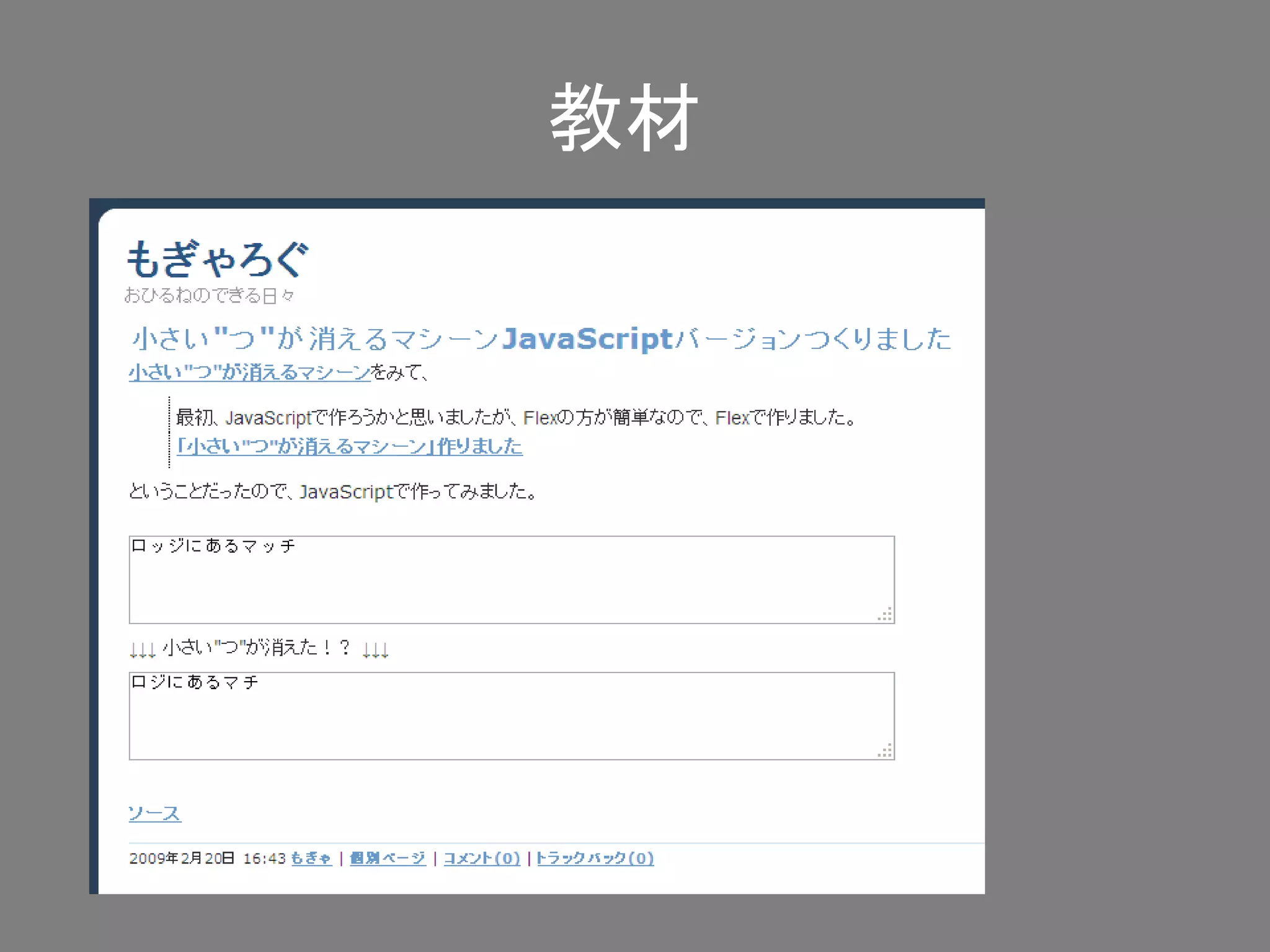Click the sentence ということだったので、JavaScriptで作ってみました。
Viewport: 1270px width, 952px height.
(332, 491)
